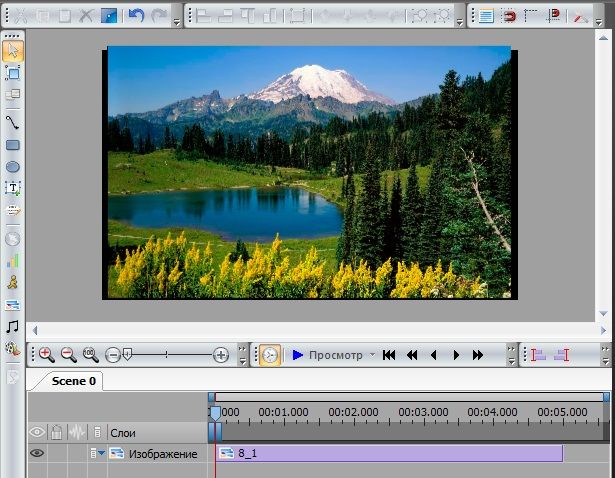Toggle the dotted corner rulers icon
The width and height of the screenshot is (615, 478).
pos(531,16)
